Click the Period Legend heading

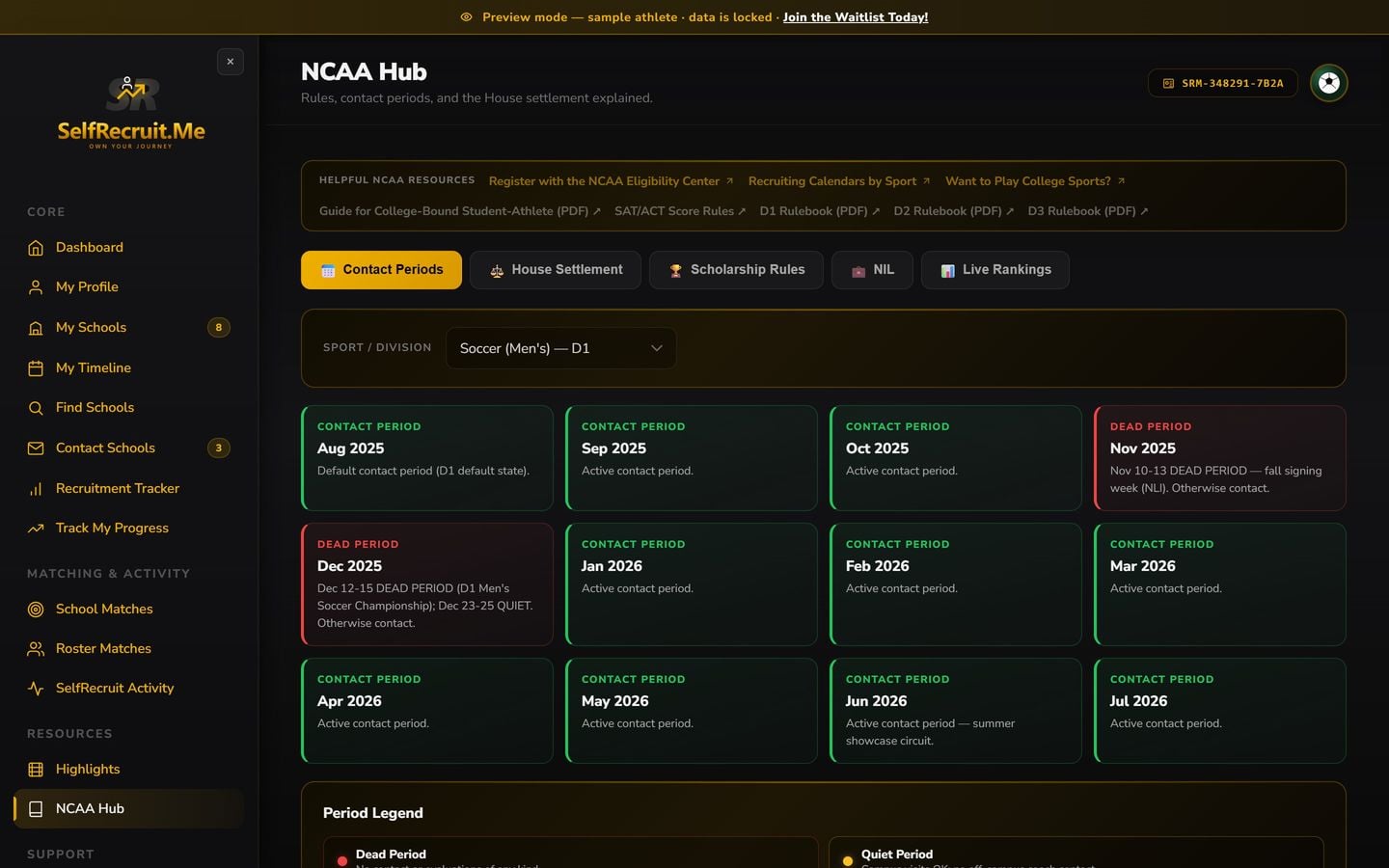372,813
